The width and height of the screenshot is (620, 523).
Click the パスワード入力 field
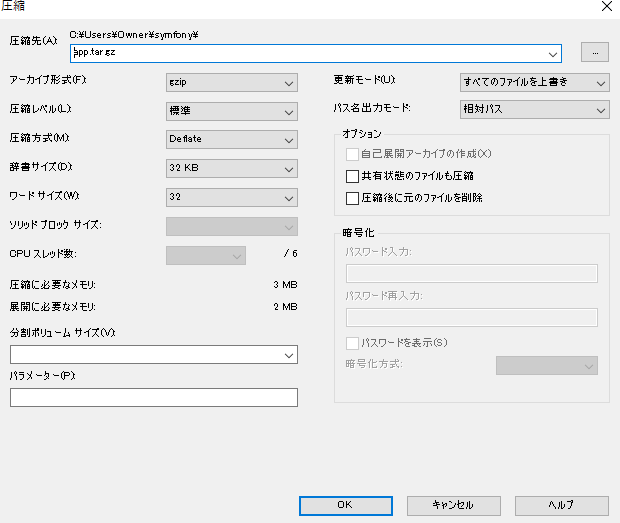pos(472,274)
